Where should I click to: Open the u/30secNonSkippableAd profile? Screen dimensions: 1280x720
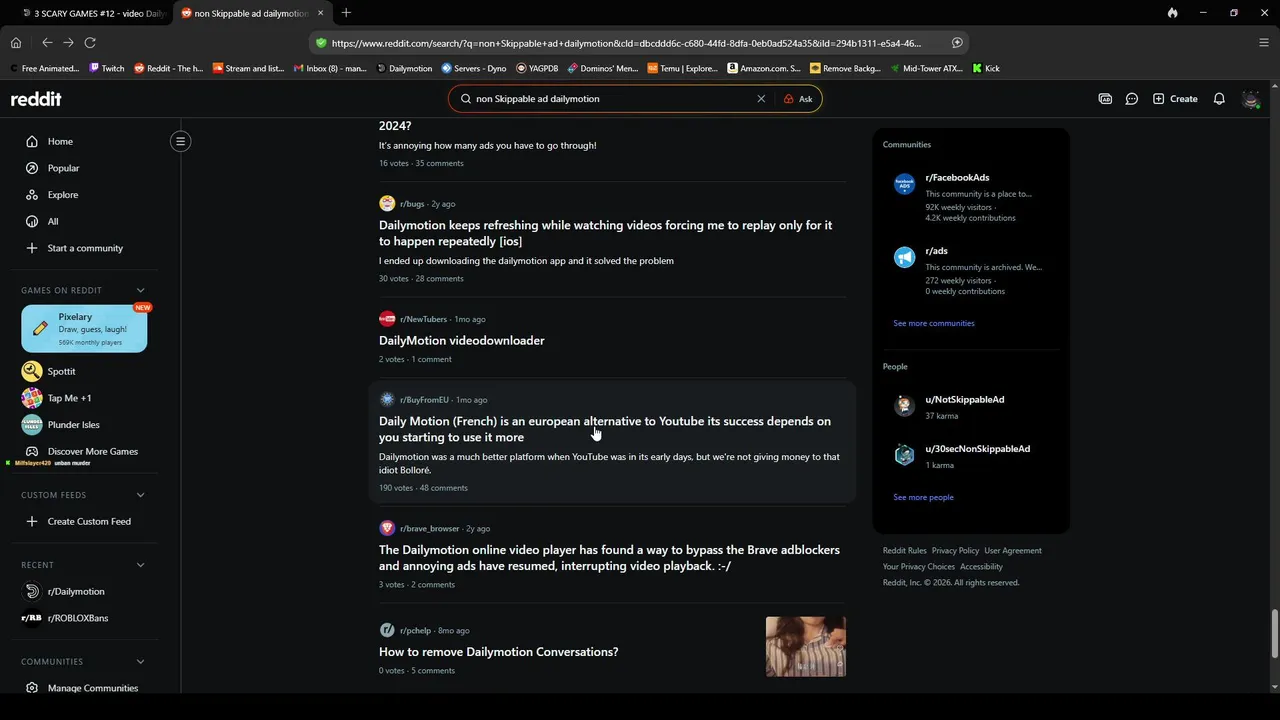[977, 449]
